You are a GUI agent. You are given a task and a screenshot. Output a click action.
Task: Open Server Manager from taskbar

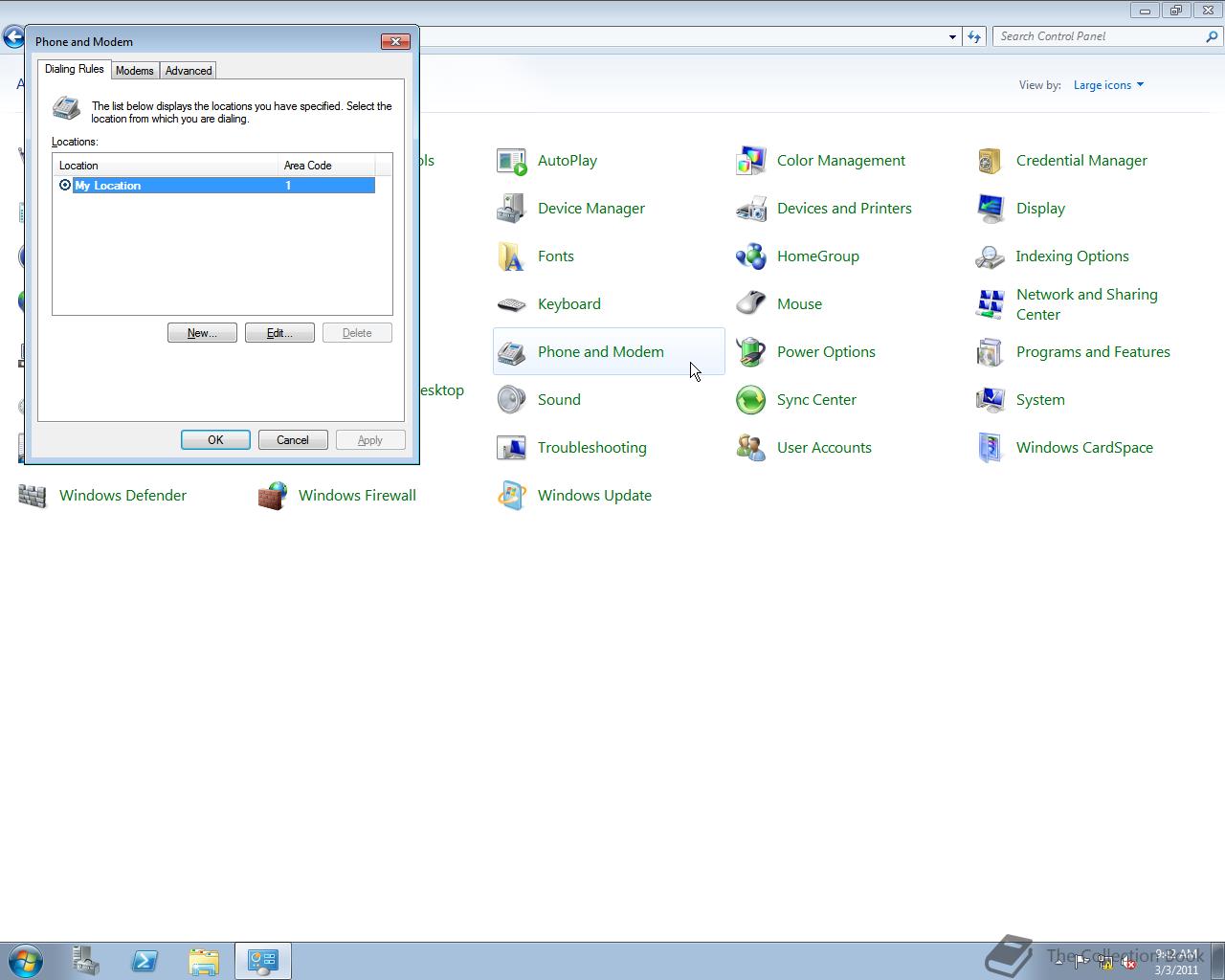click(x=85, y=961)
